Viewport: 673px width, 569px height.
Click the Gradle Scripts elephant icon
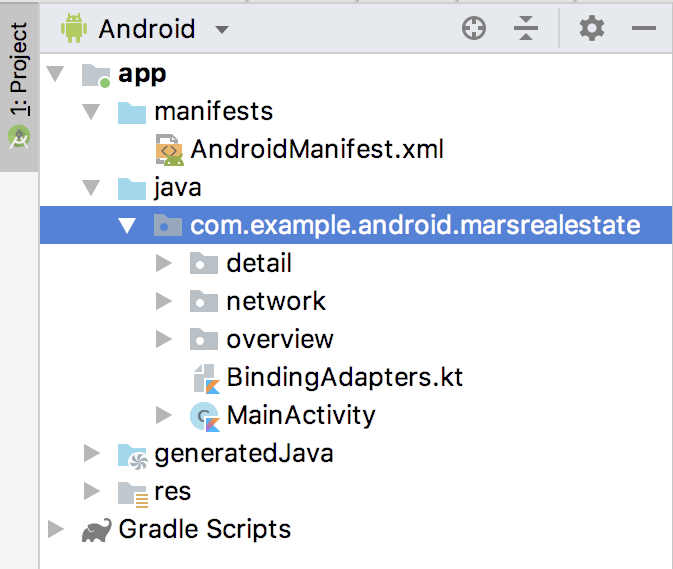click(x=96, y=530)
